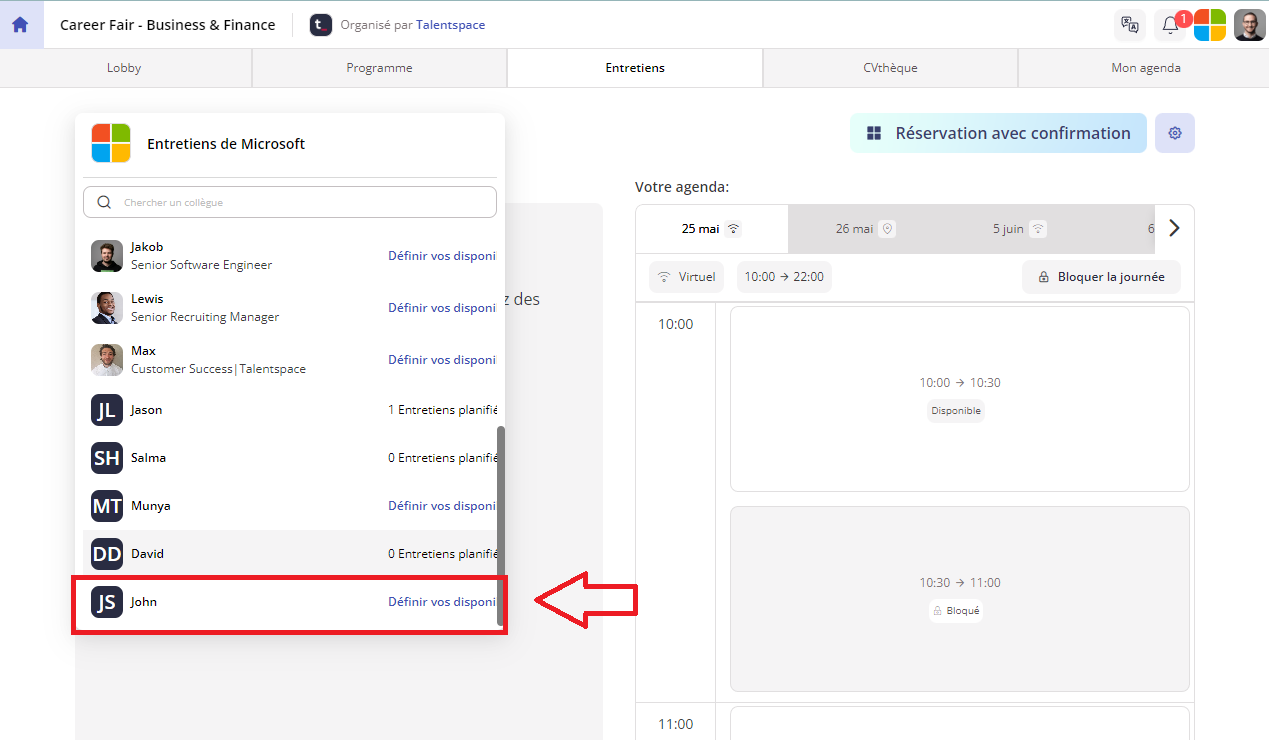Open the 10:00 → 22:00 hours selector

pyautogui.click(x=784, y=277)
